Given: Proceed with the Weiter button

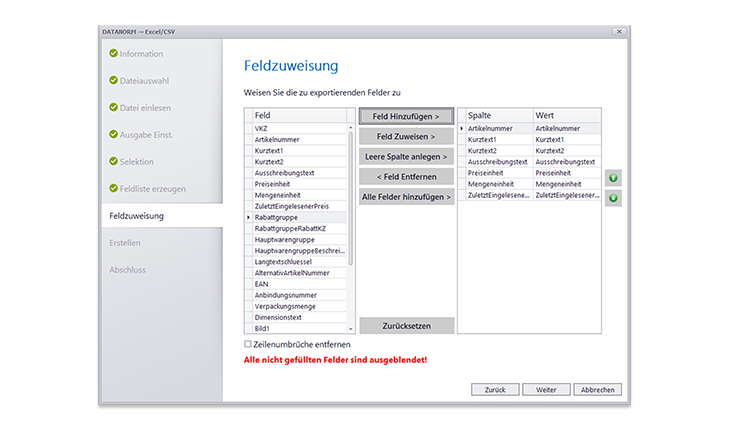Looking at the screenshot, I should tap(546, 390).
